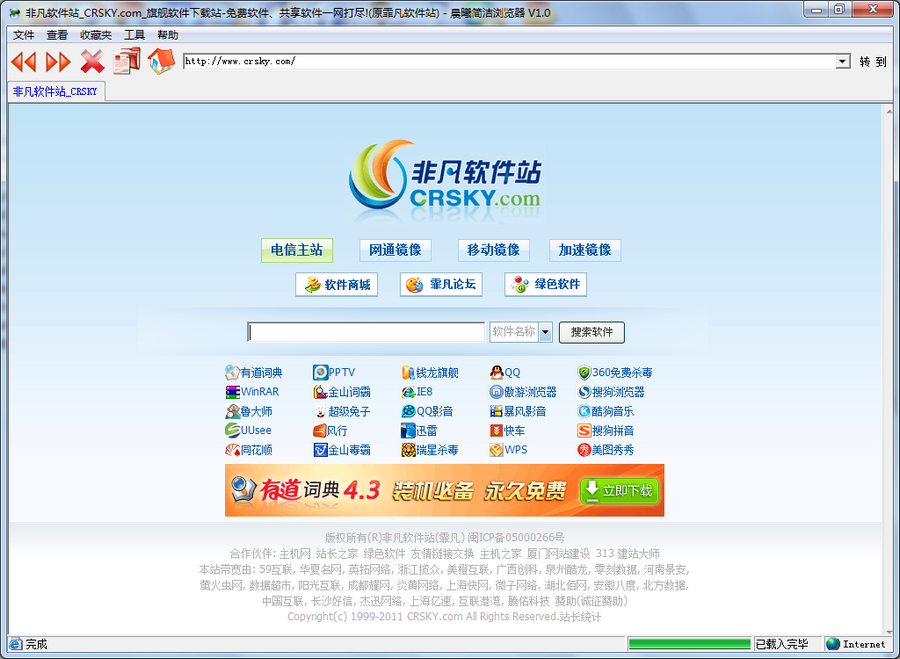The image size is (900, 659).
Task: Click the 超级兔子 rabbit icon
Action: (x=320, y=412)
